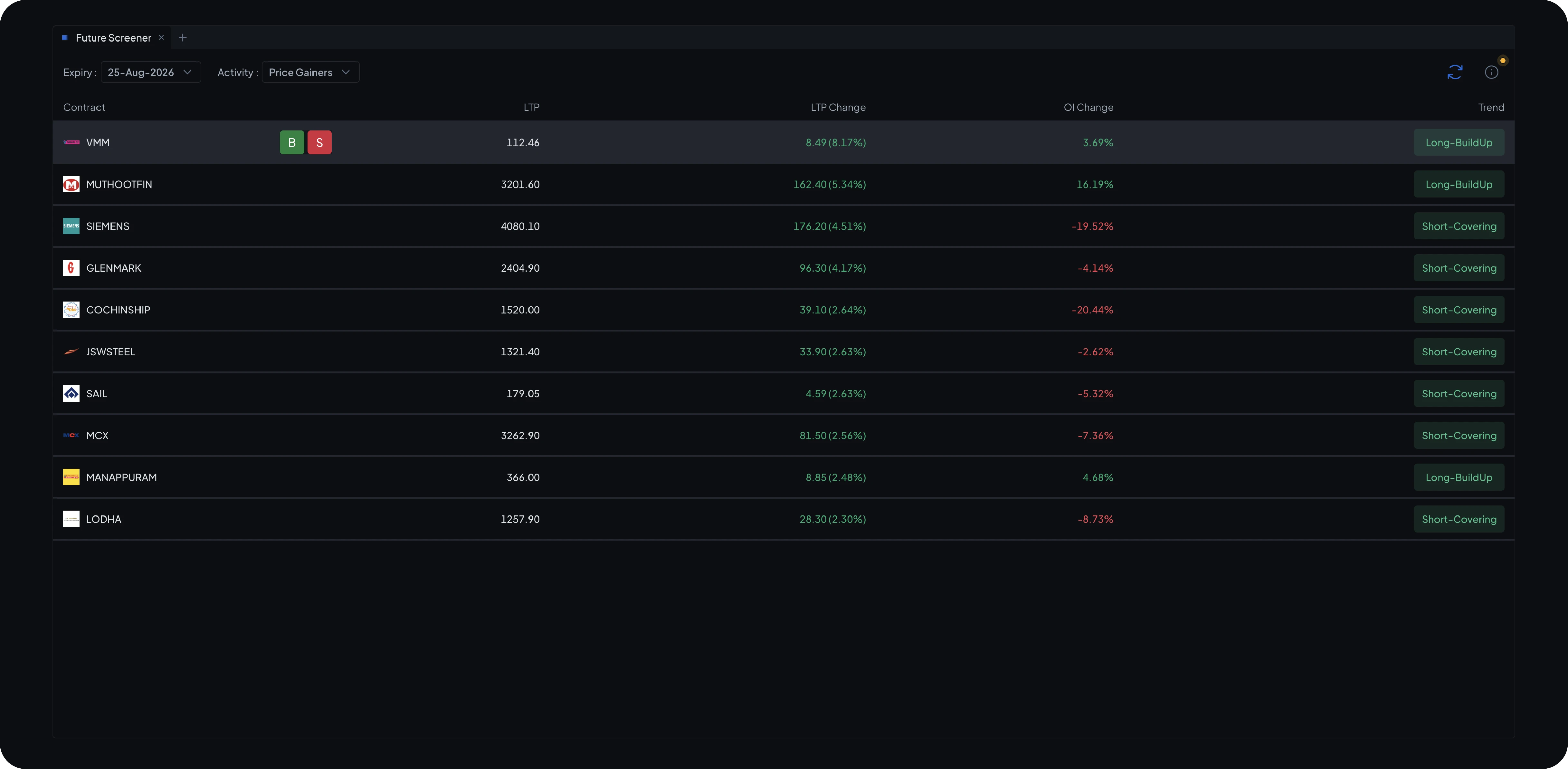Image resolution: width=1568 pixels, height=769 pixels.
Task: Select the MCX contract name
Action: point(97,435)
